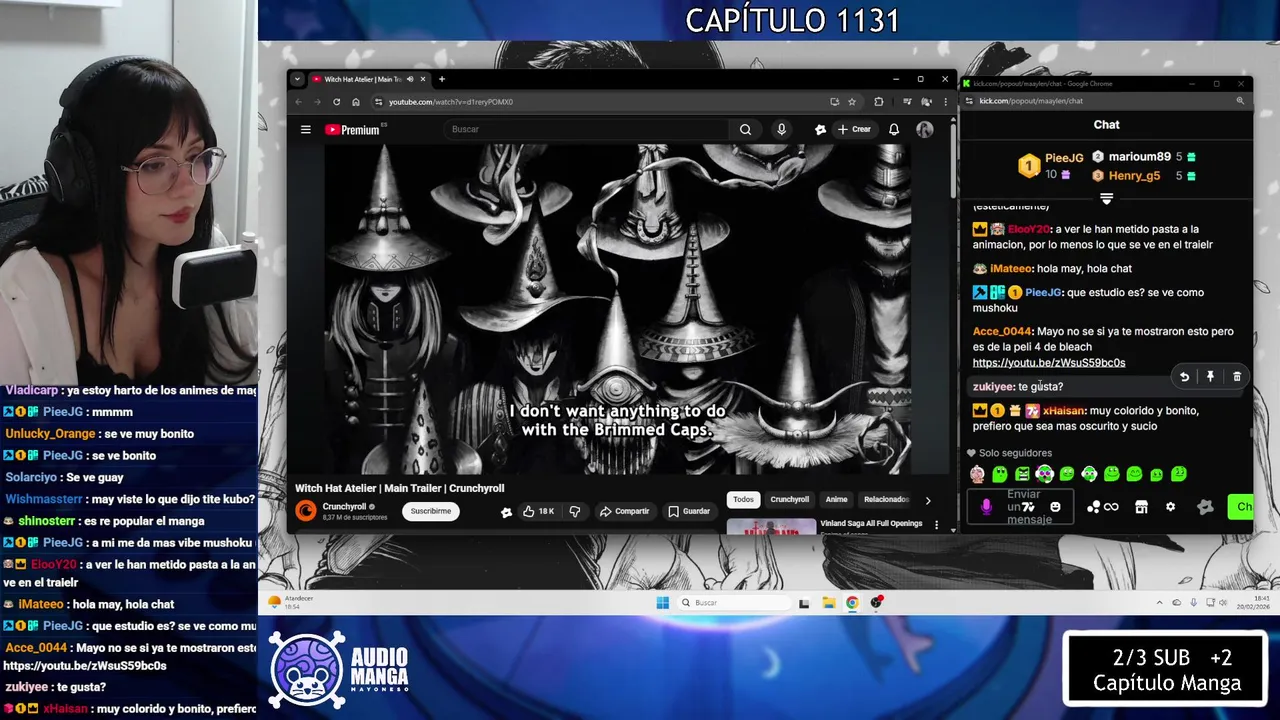Insert the first pink quick emote

click(977, 474)
